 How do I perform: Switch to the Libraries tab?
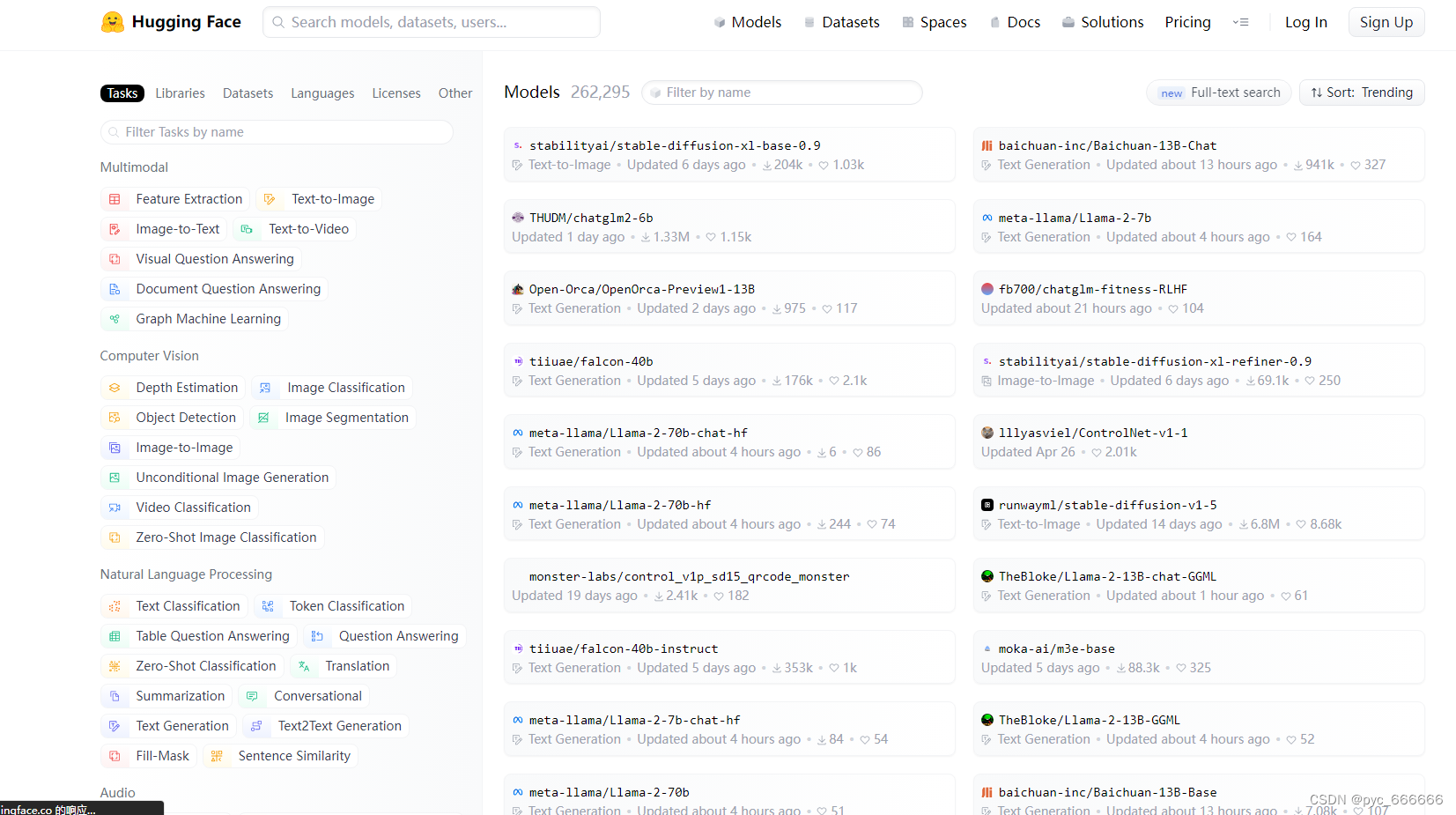[x=181, y=93]
